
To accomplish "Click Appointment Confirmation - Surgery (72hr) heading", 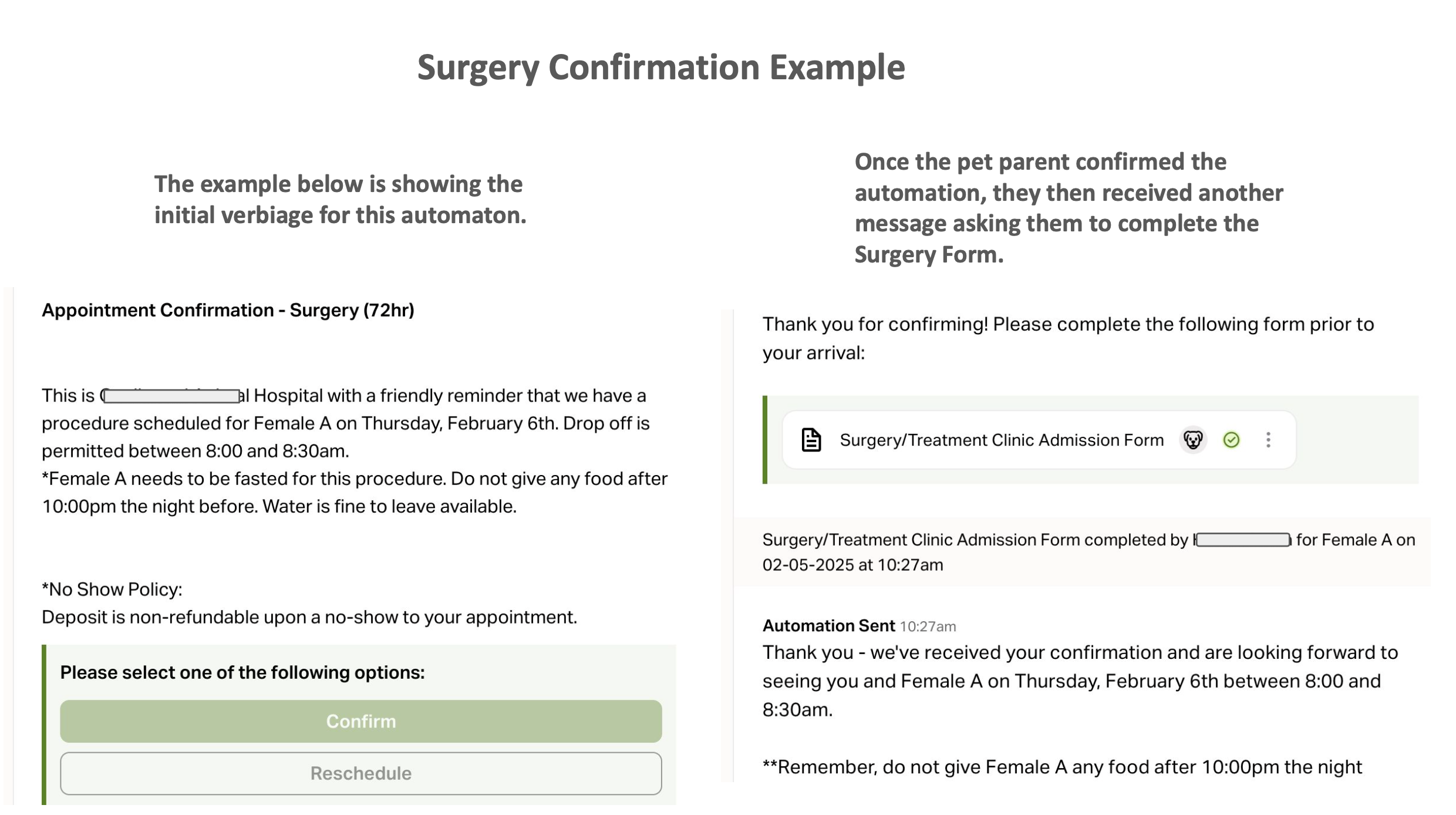I will (228, 310).
